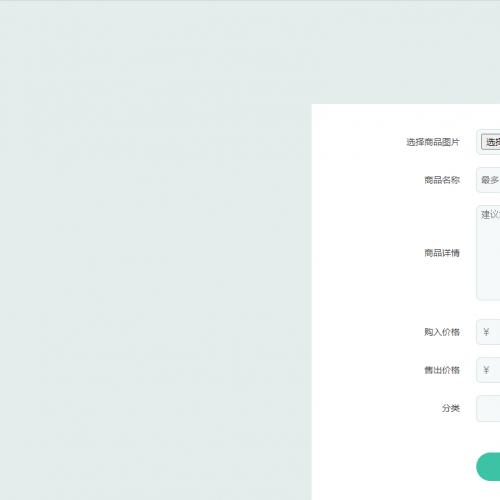Focus the 商品名称 text input

click(x=488, y=180)
